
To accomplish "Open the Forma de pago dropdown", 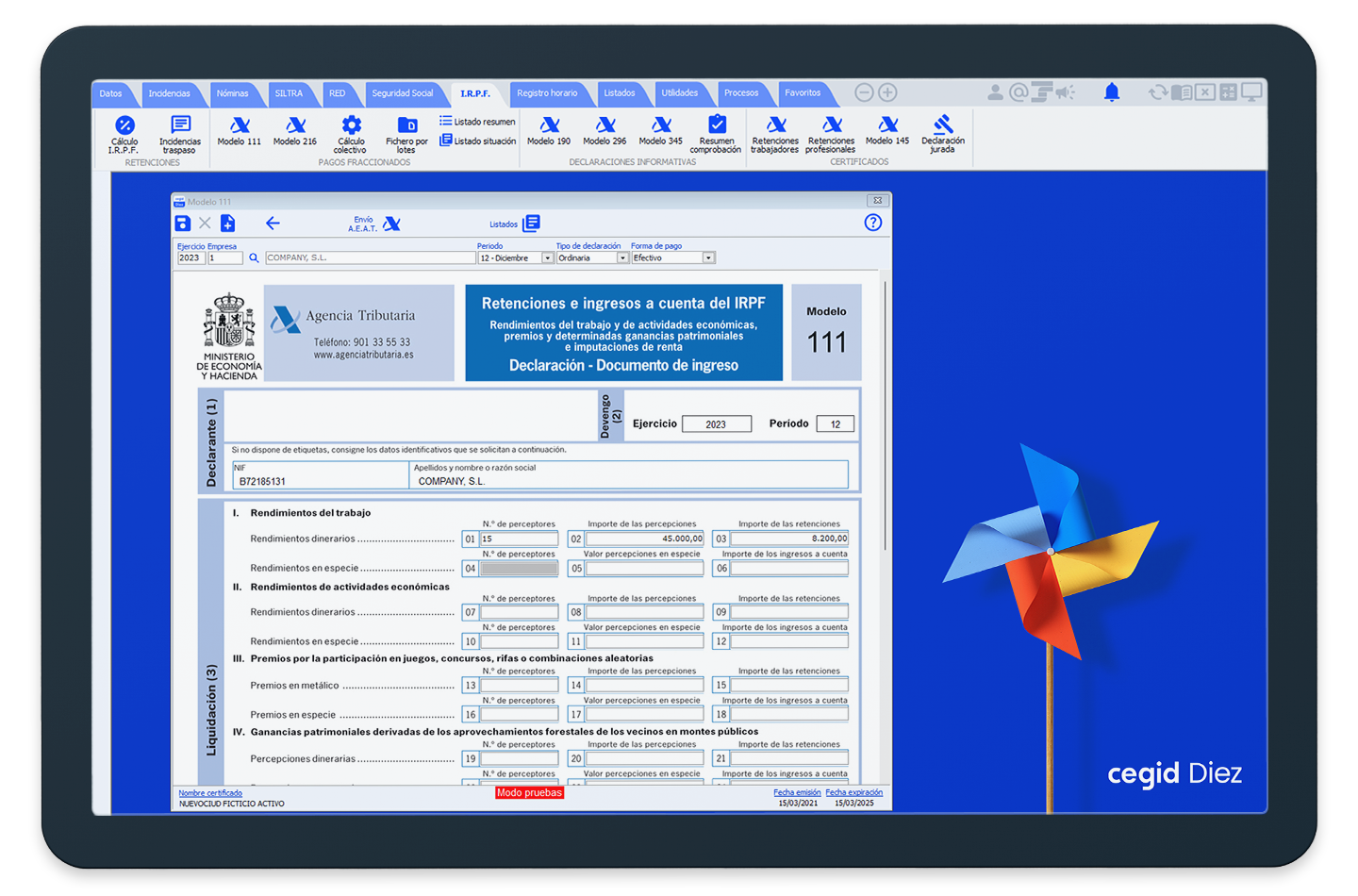I will click(x=708, y=258).
